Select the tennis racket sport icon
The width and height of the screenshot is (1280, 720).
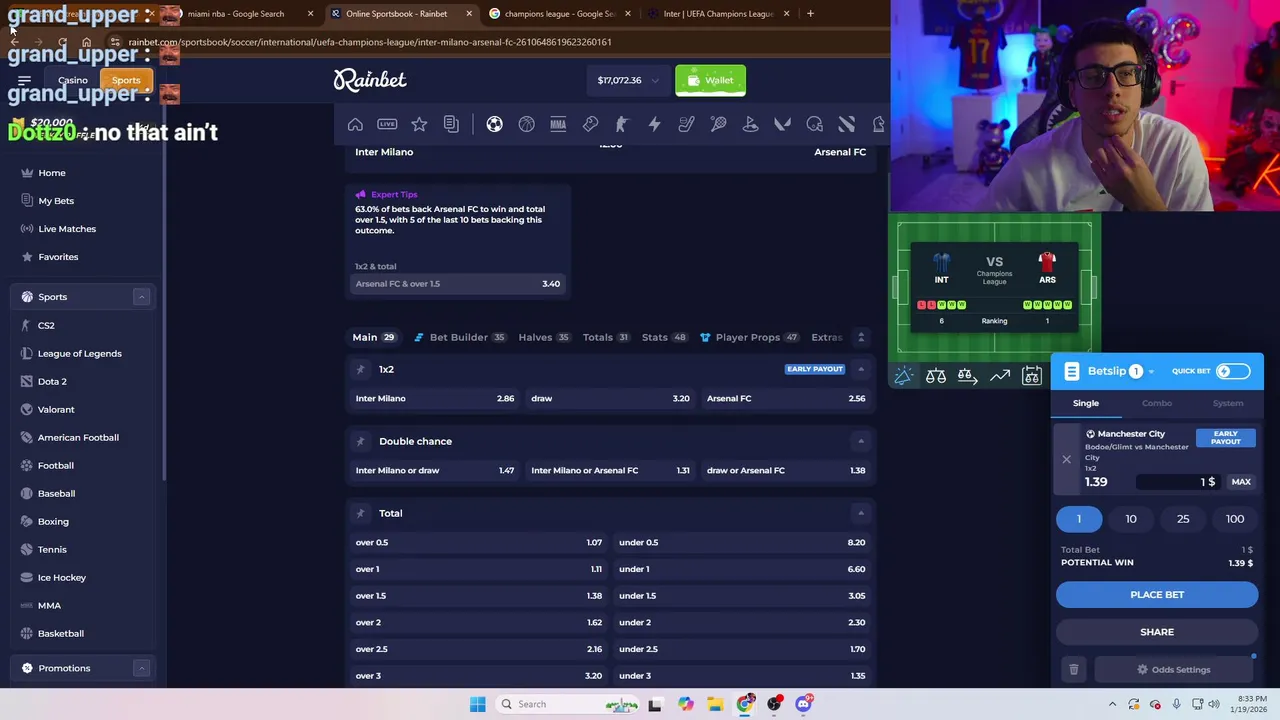(718, 124)
